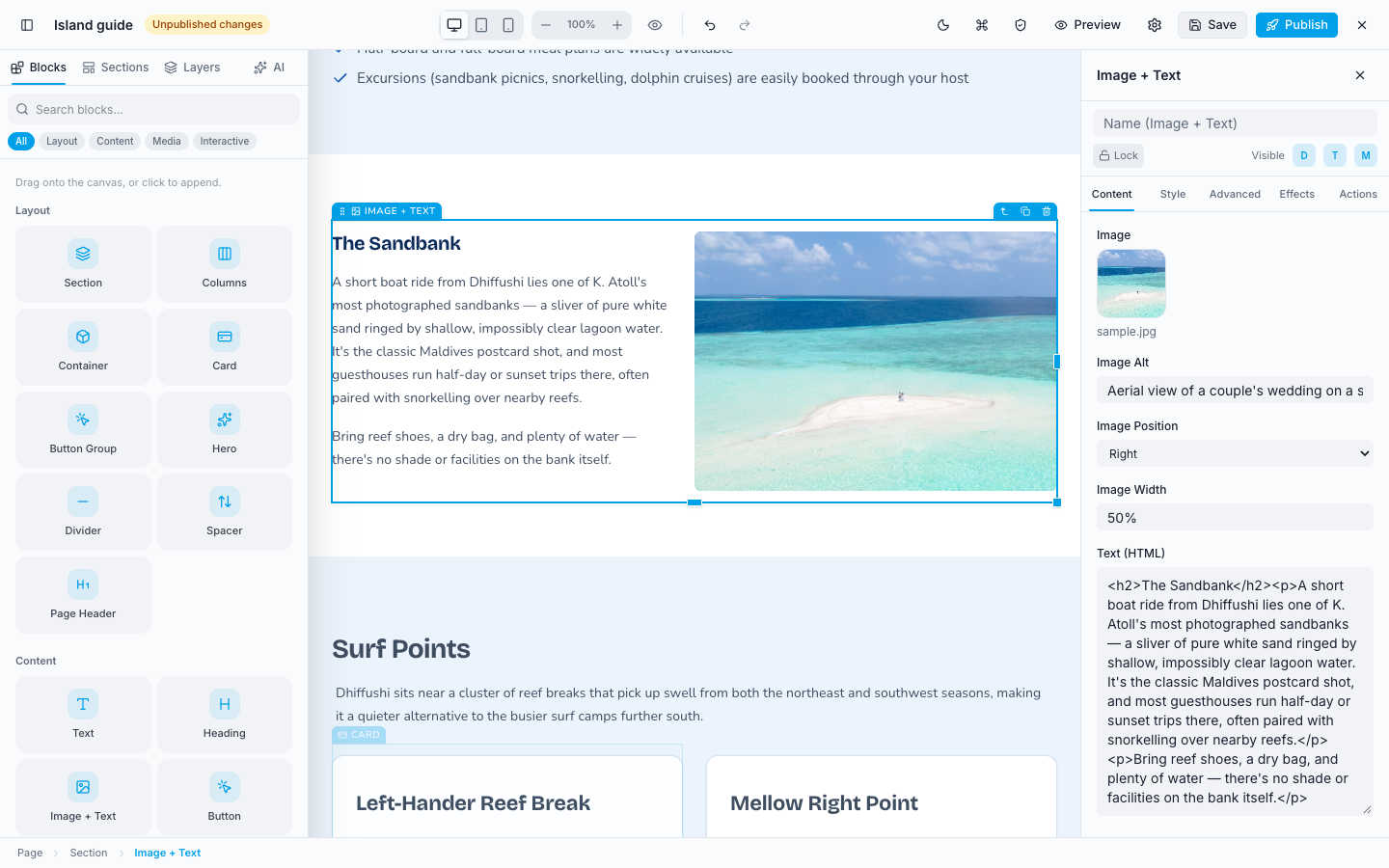Image resolution: width=1389 pixels, height=868 pixels.
Task: Toggle mobile visibility M button
Action: (x=1366, y=155)
